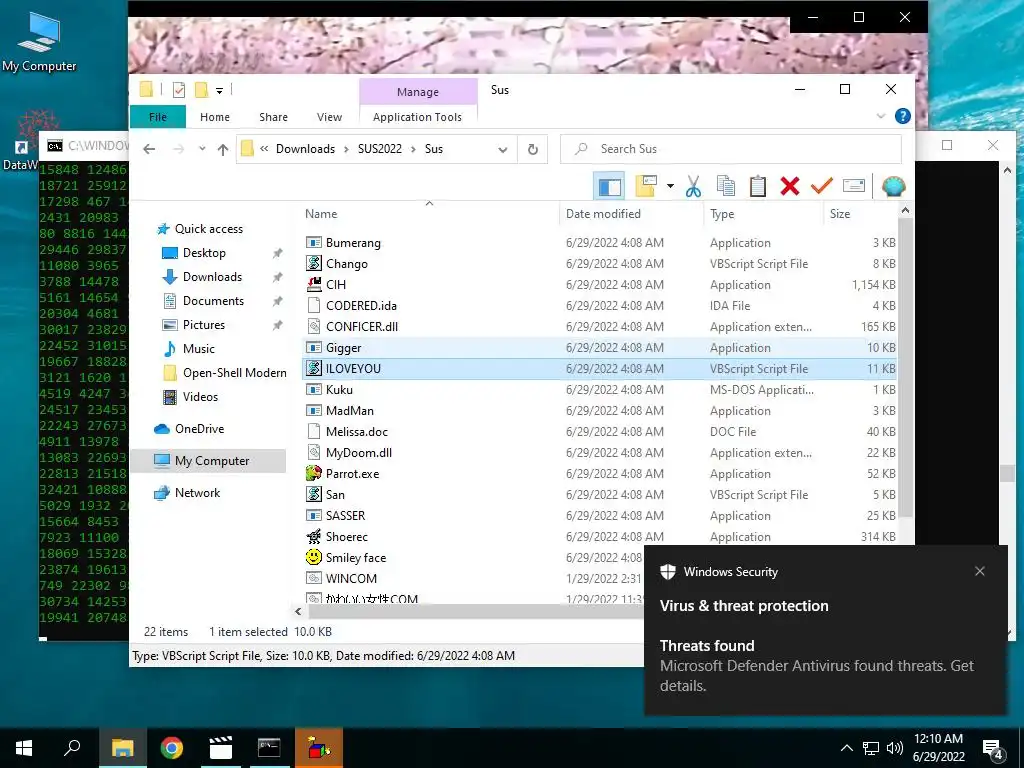The image size is (1024, 768).
Task: Open Videos in the navigation pane
Action: tap(200, 397)
